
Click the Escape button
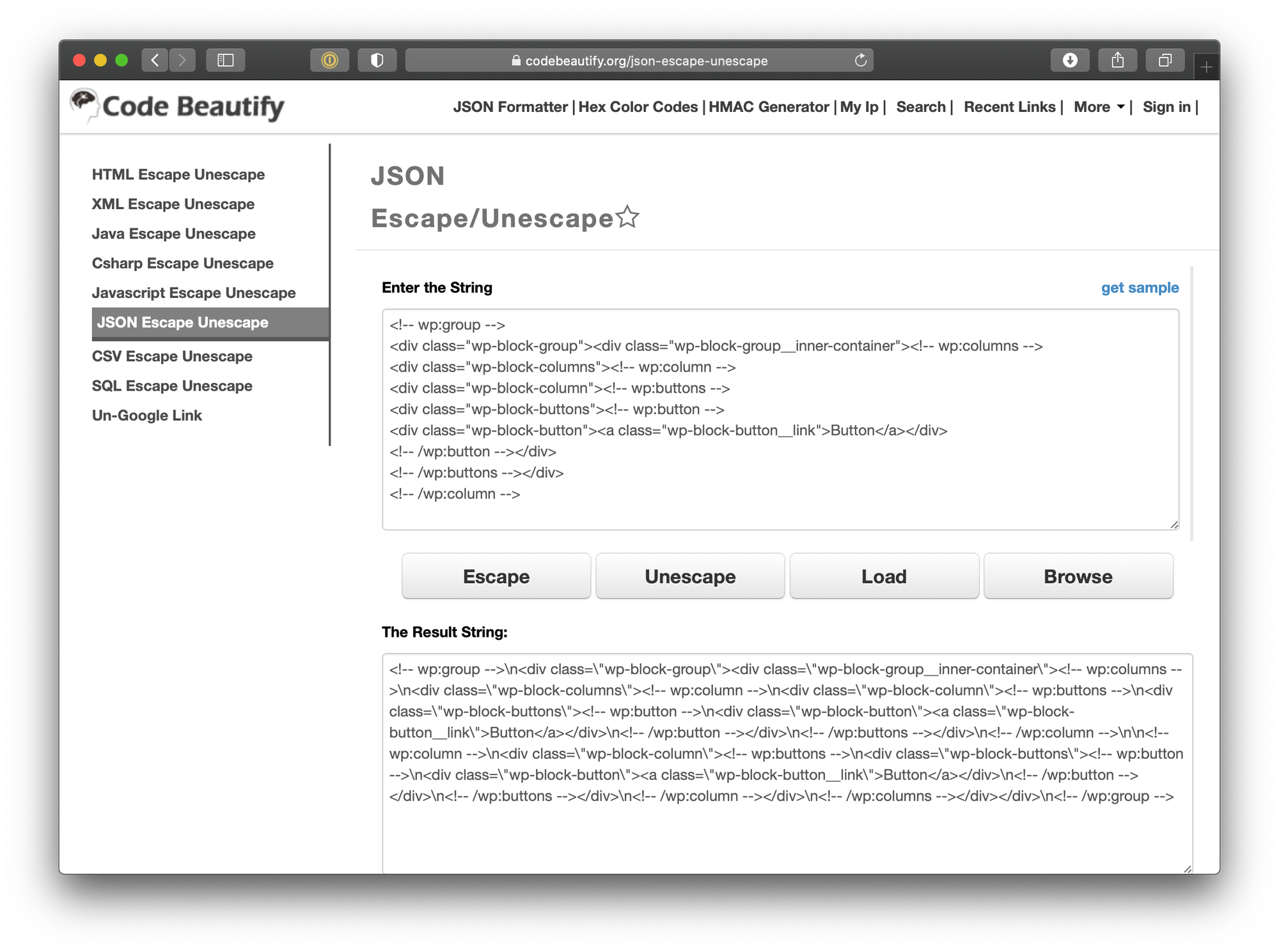pyautogui.click(x=496, y=576)
